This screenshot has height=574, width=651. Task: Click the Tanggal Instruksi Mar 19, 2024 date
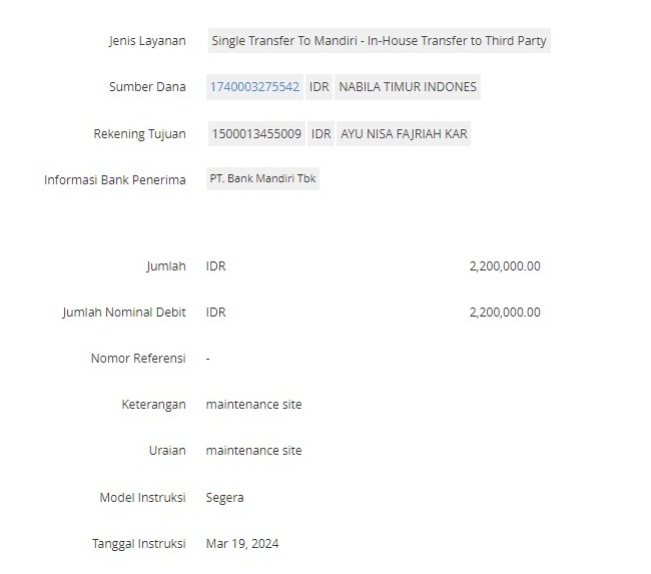click(x=242, y=544)
